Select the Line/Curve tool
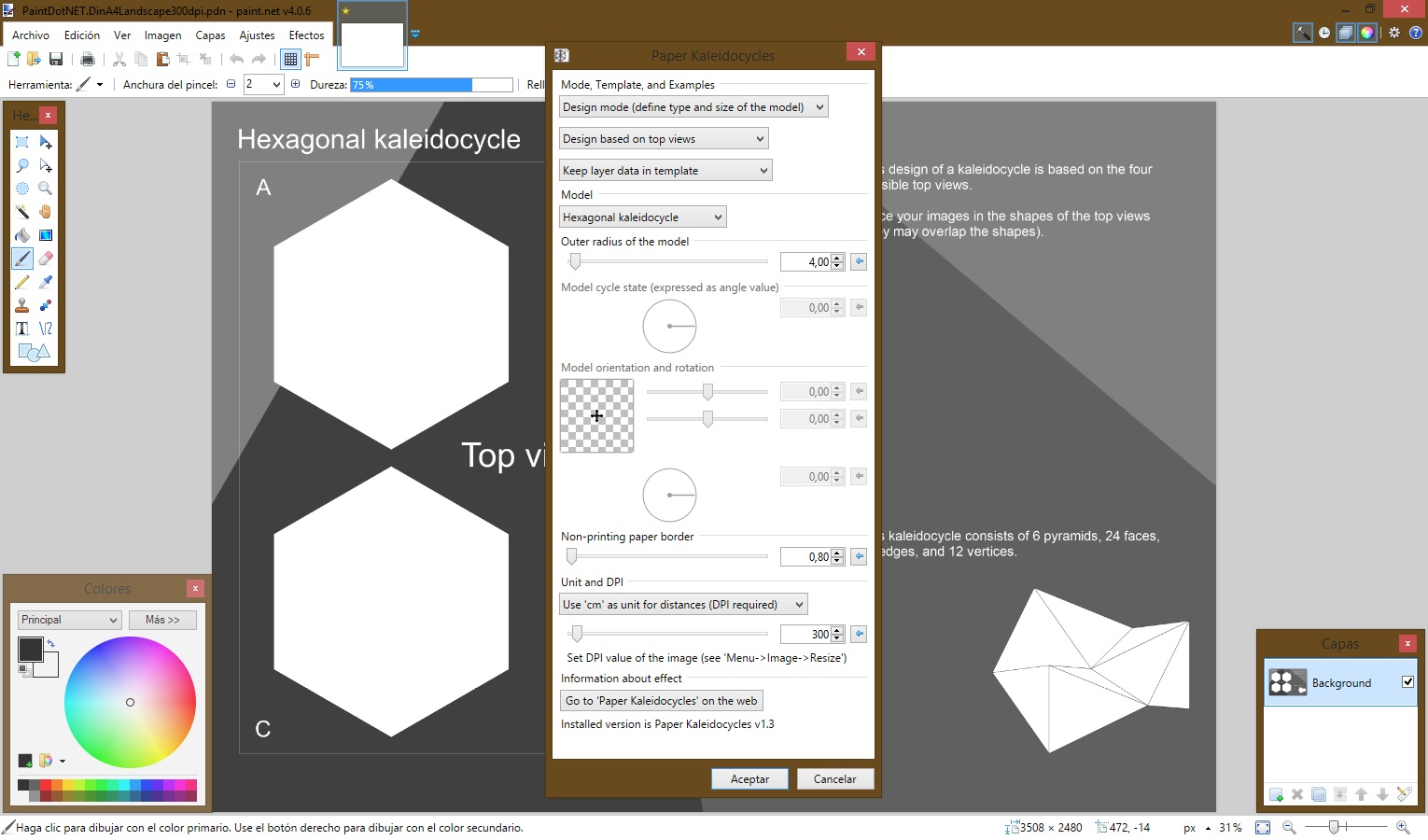The width and height of the screenshot is (1428, 840). [46, 329]
